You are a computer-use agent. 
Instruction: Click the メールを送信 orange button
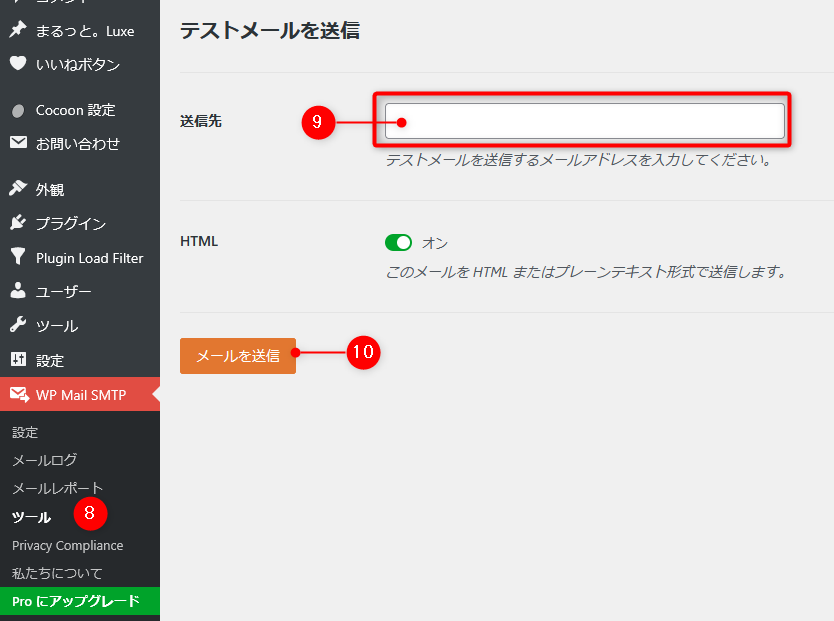point(238,356)
